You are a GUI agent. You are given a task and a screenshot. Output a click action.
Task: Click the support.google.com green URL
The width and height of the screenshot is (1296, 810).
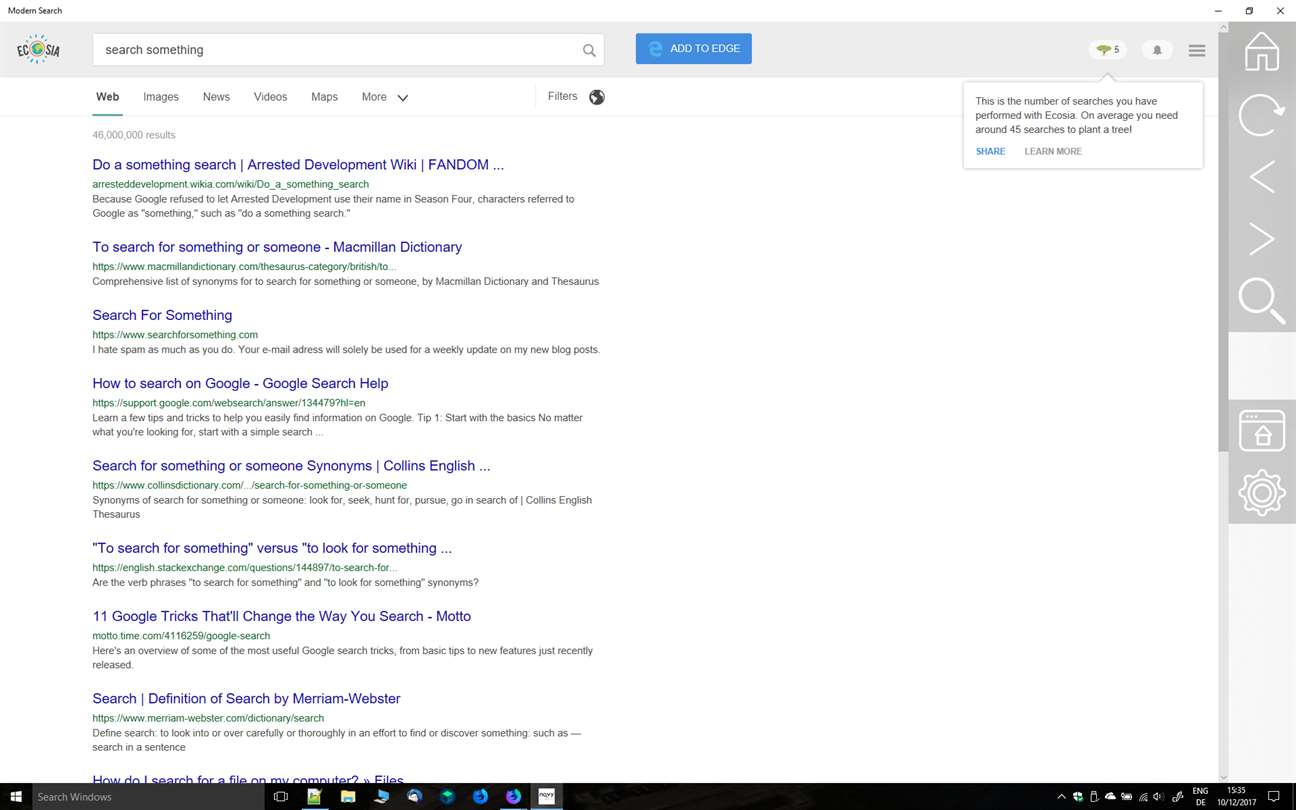(x=229, y=403)
